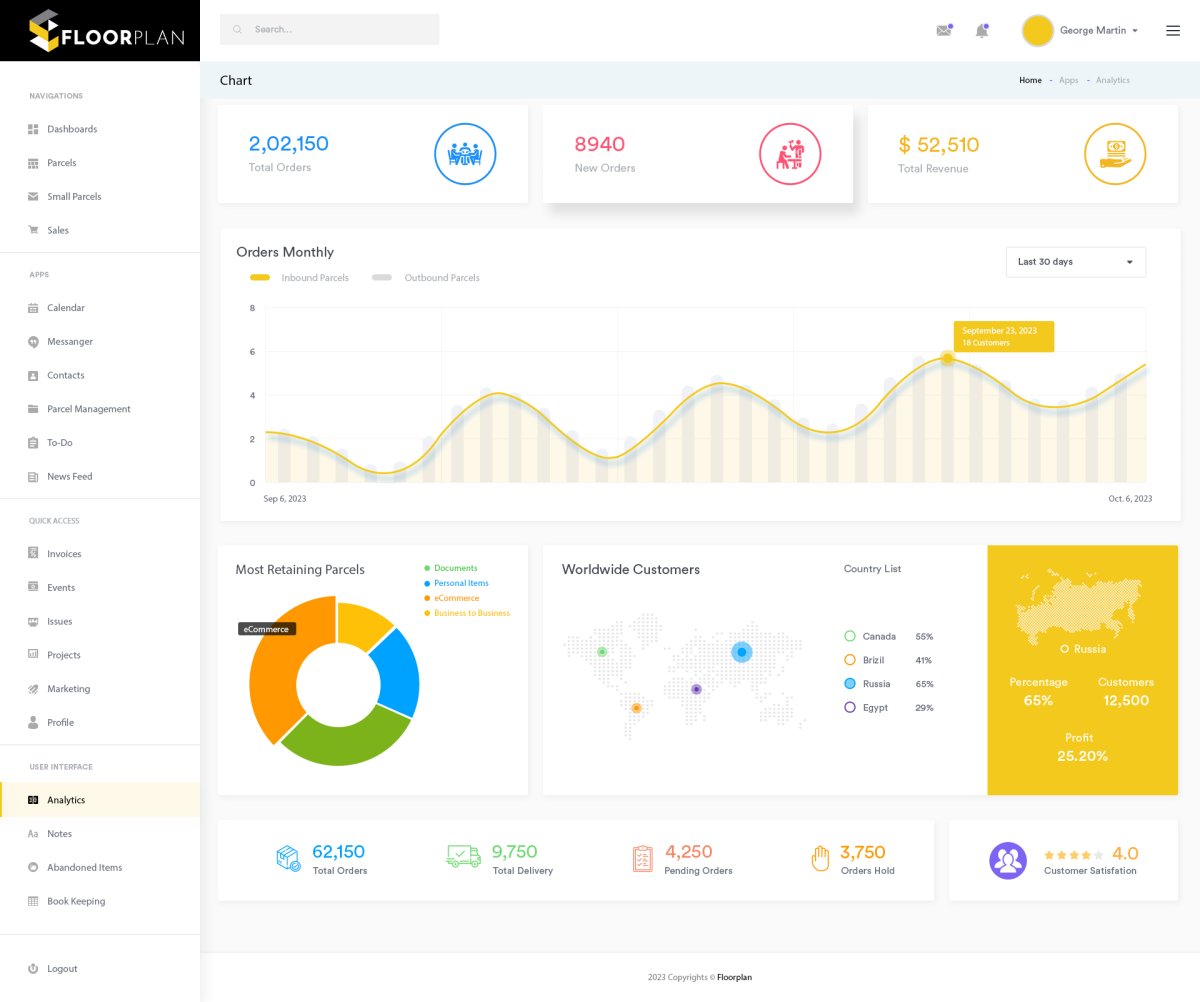The width and height of the screenshot is (1200, 1002).
Task: Click the Total Revenue money icon
Action: pos(1115,154)
